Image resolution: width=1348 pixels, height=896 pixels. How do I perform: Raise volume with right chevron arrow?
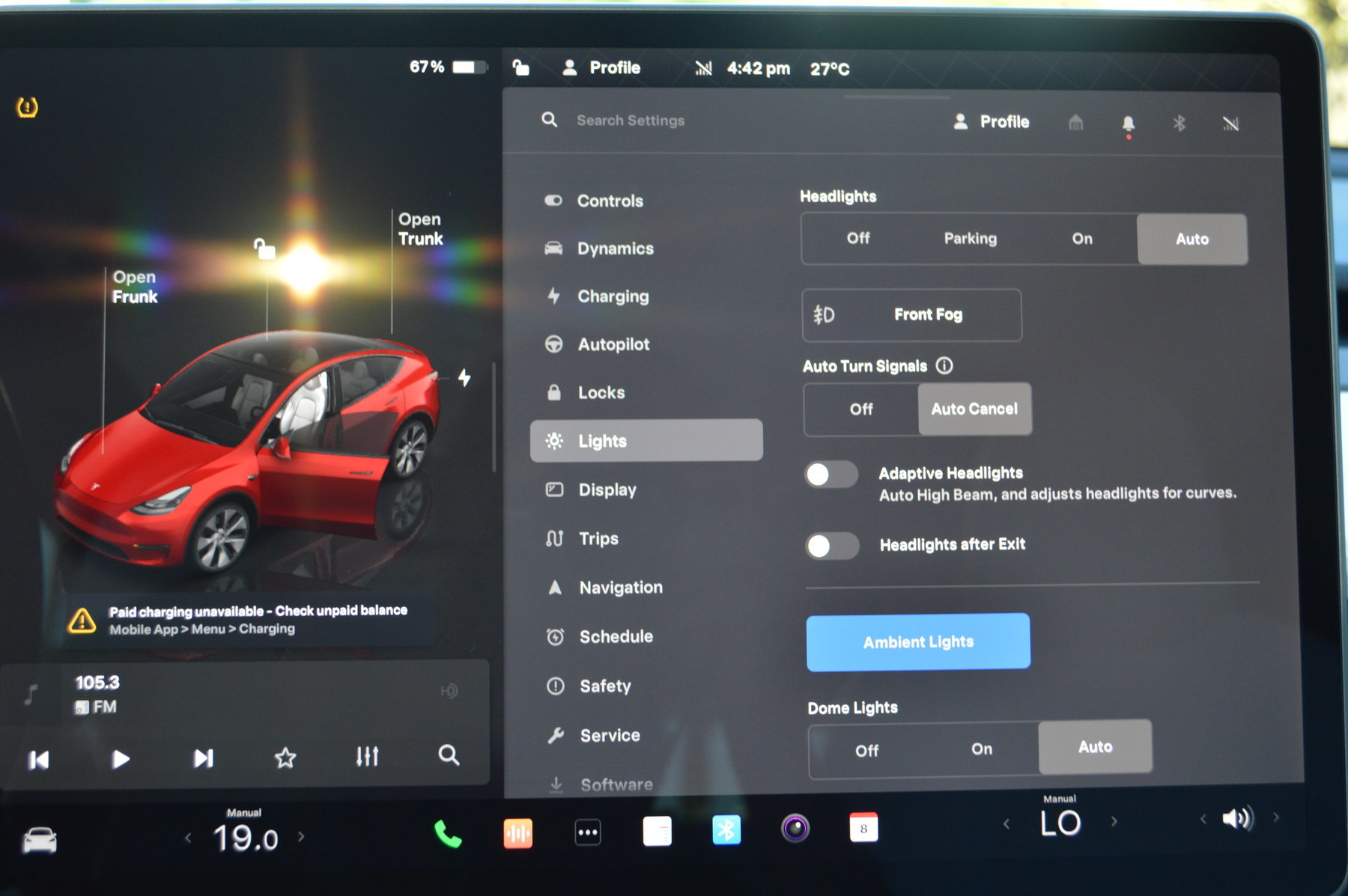click(1276, 817)
